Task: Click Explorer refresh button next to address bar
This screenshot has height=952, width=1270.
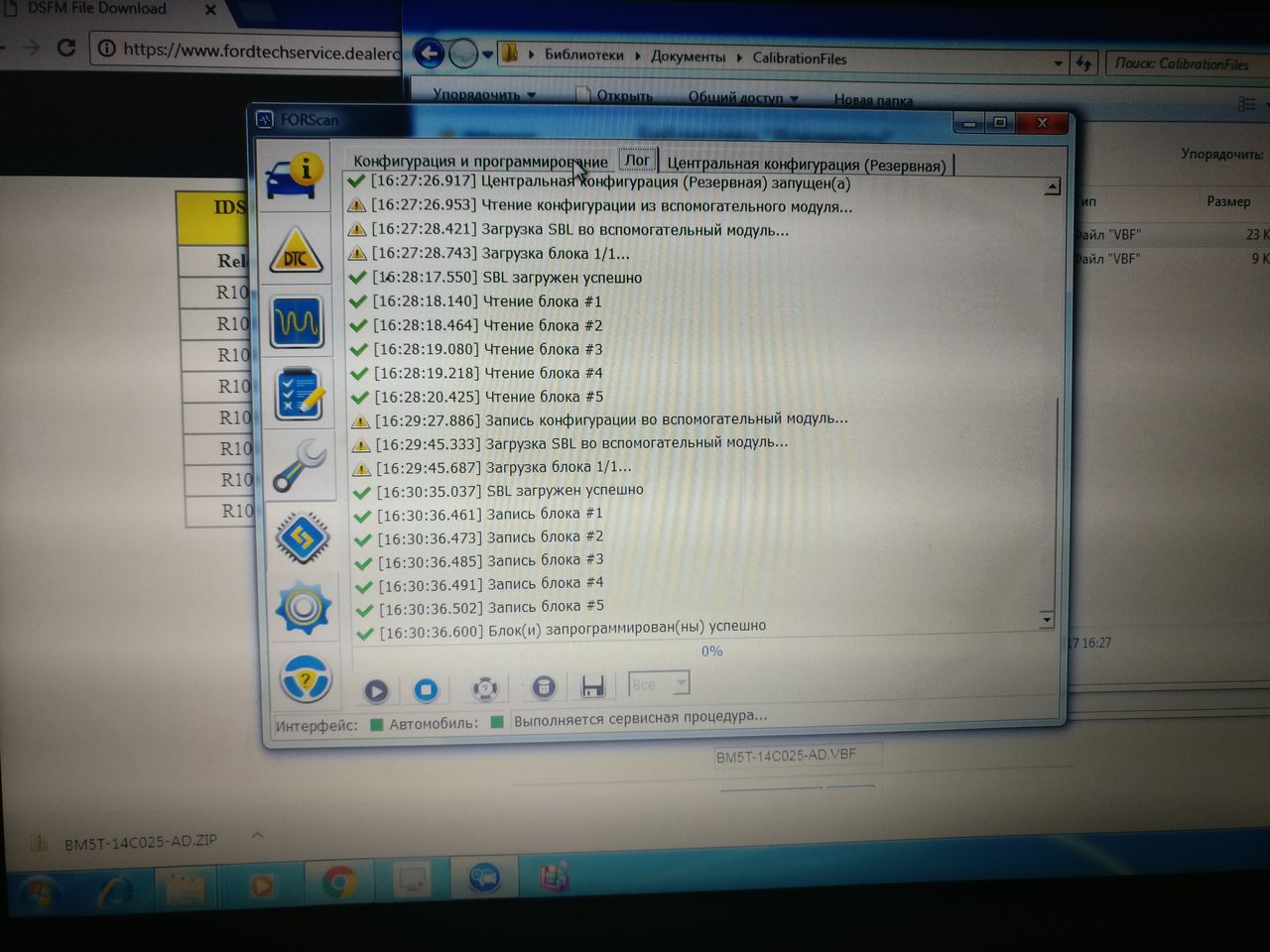Action: click(x=1083, y=63)
